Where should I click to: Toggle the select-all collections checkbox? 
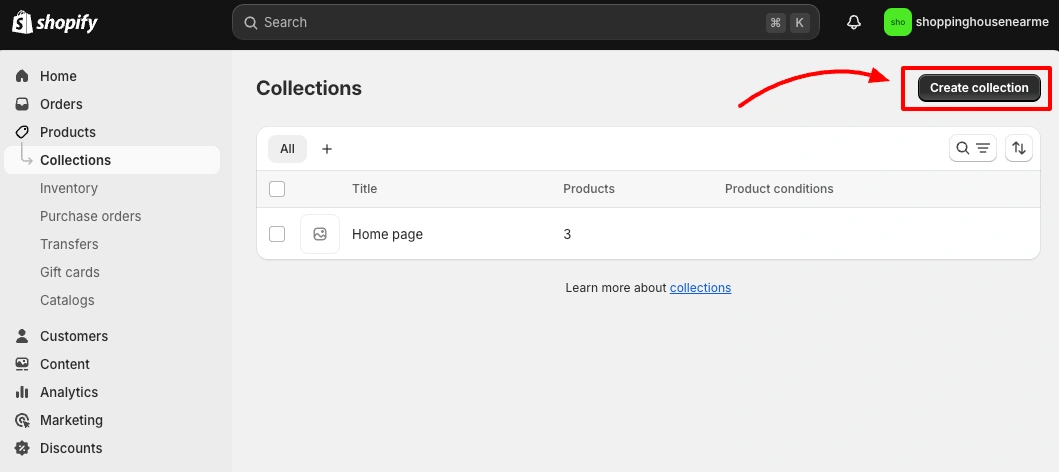277,189
